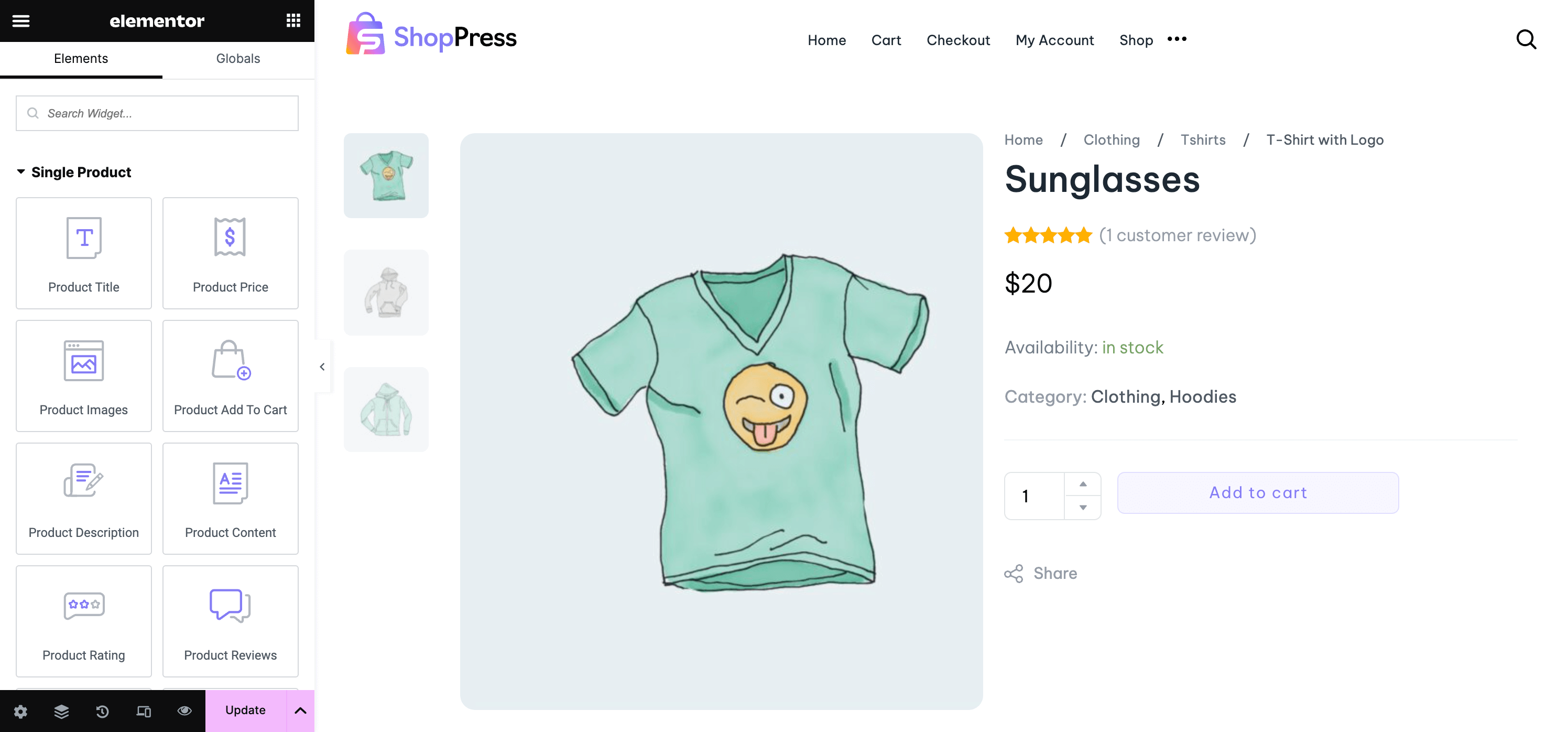
Task: Switch to the Globals tab
Action: click(238, 58)
